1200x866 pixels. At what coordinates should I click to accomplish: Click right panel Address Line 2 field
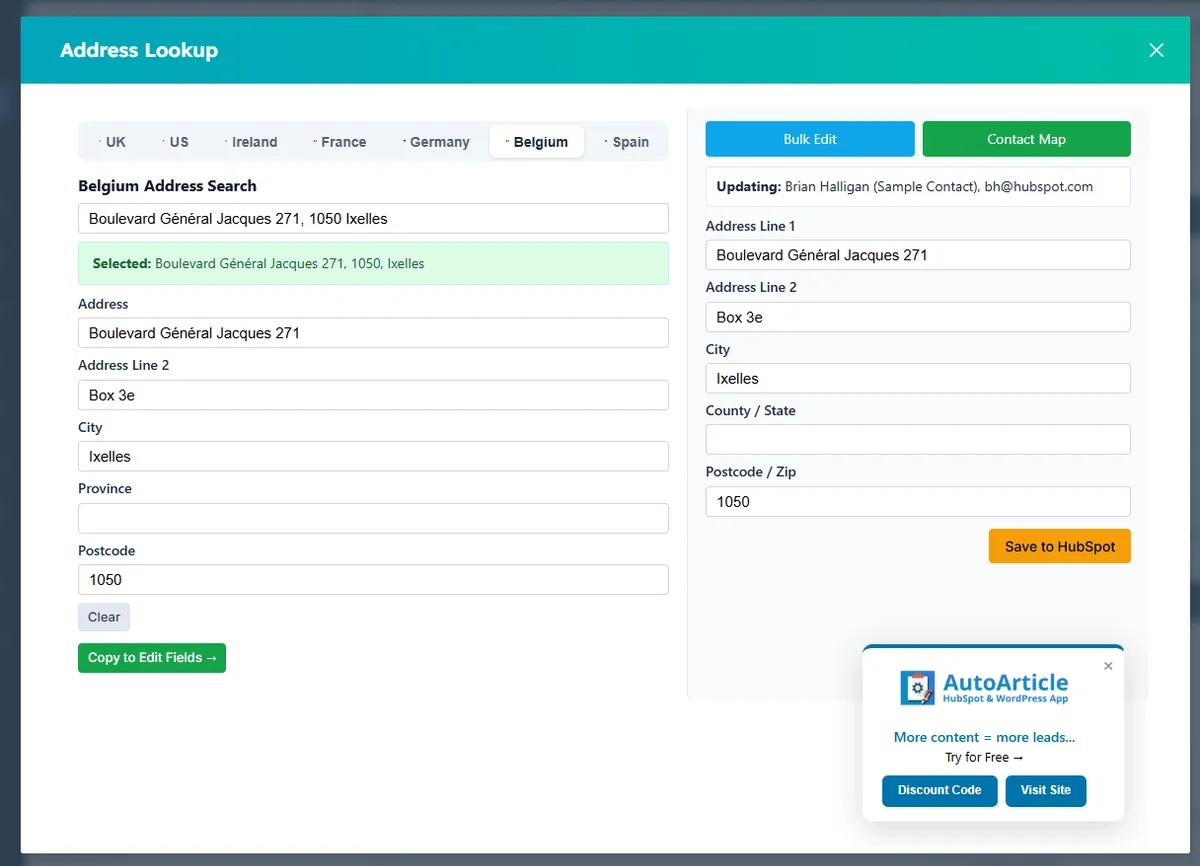(x=918, y=317)
